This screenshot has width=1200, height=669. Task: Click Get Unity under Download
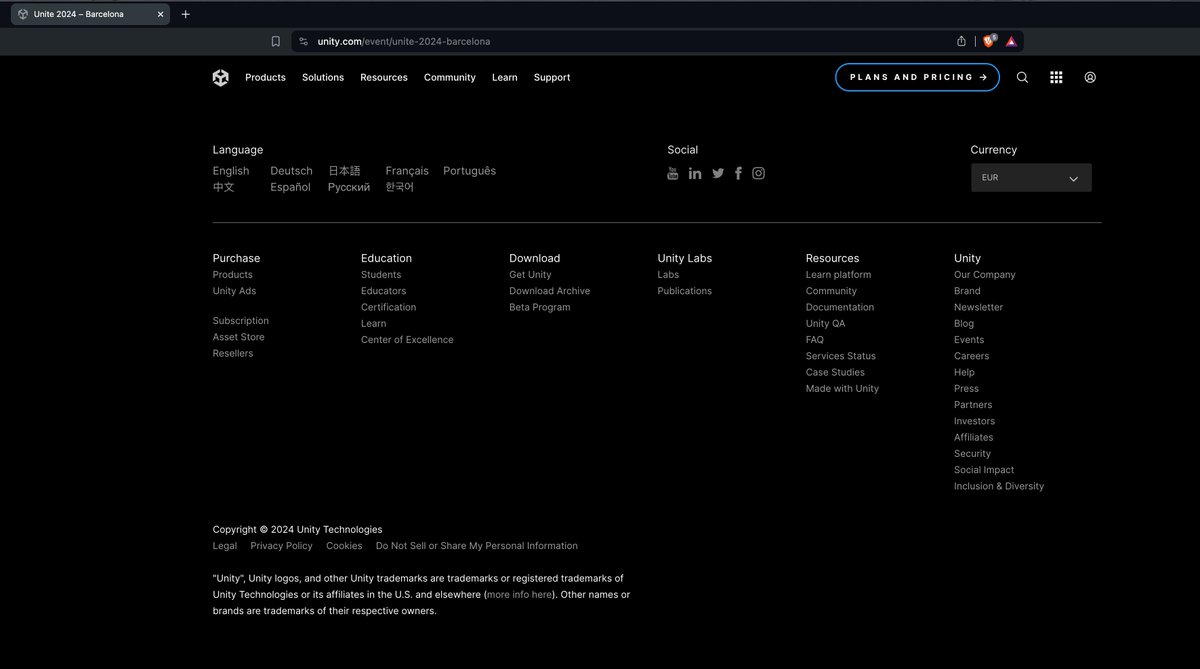[530, 275]
